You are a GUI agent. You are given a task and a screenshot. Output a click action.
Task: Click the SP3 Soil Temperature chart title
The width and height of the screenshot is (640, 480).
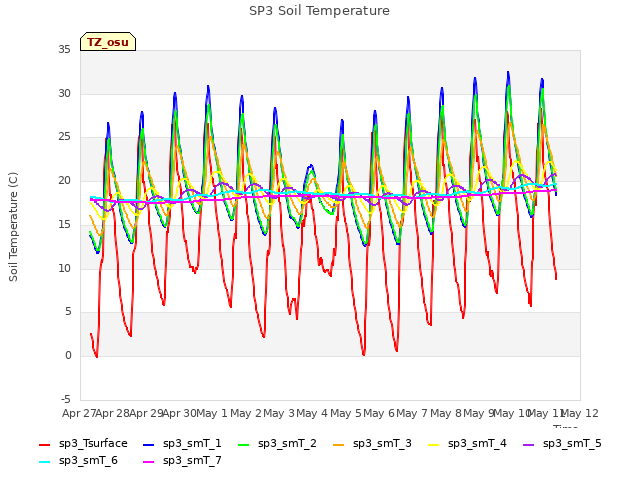319,11
